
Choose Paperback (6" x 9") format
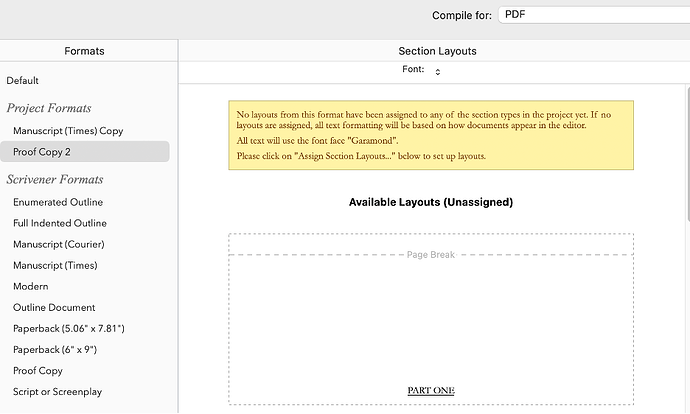coord(55,349)
